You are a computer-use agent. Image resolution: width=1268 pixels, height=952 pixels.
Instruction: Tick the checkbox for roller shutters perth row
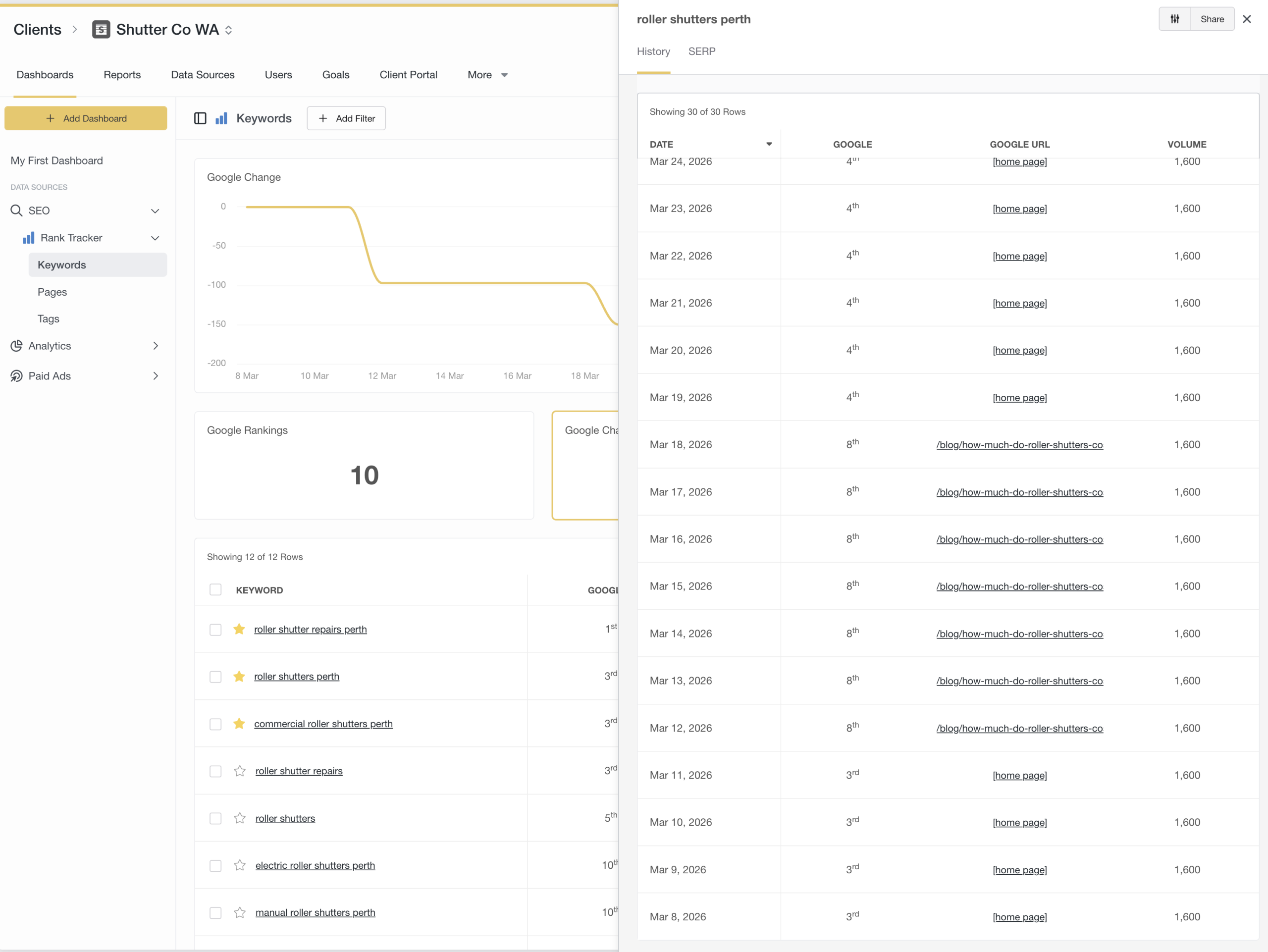tap(215, 677)
